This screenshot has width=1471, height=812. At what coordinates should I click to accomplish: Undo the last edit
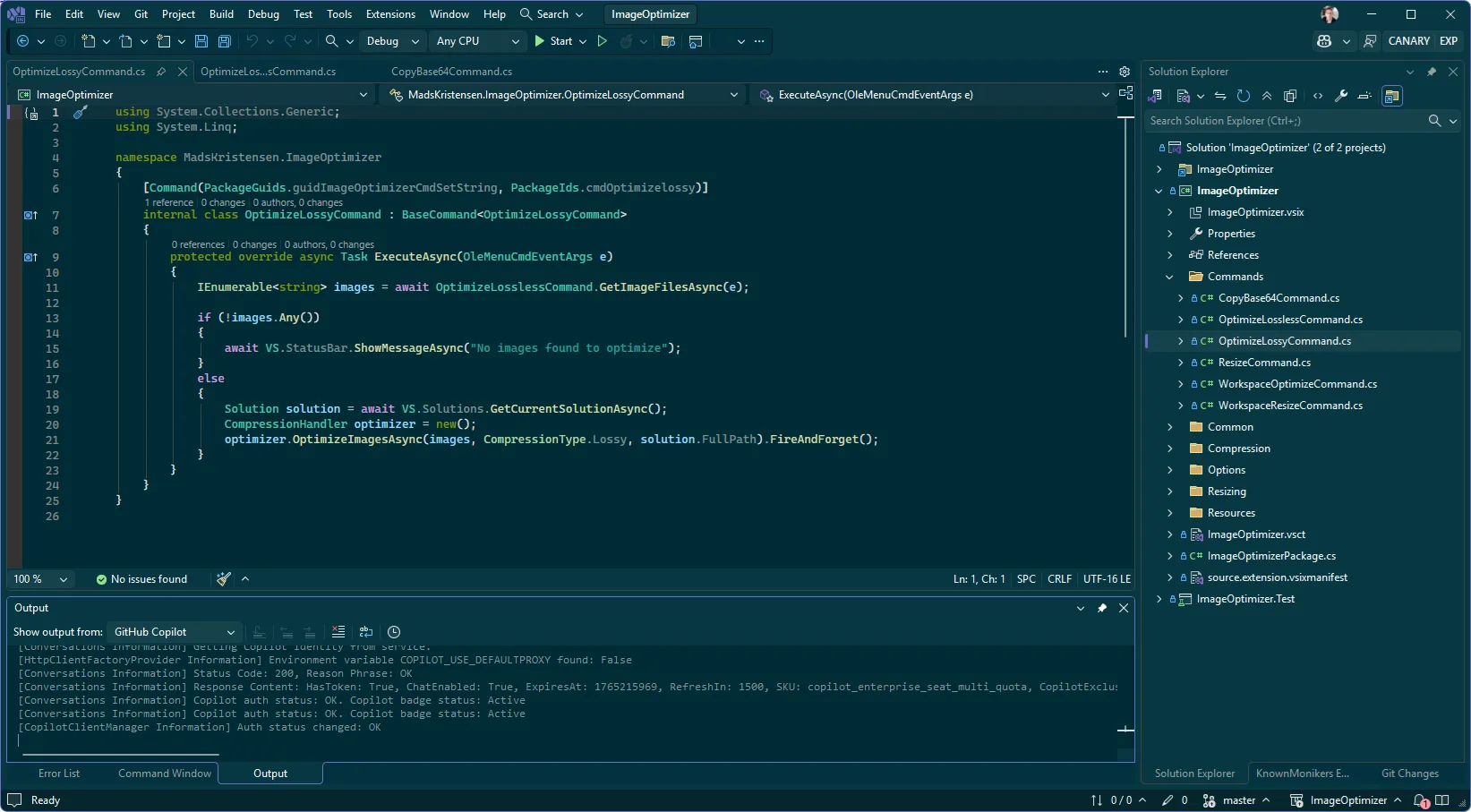[x=254, y=41]
